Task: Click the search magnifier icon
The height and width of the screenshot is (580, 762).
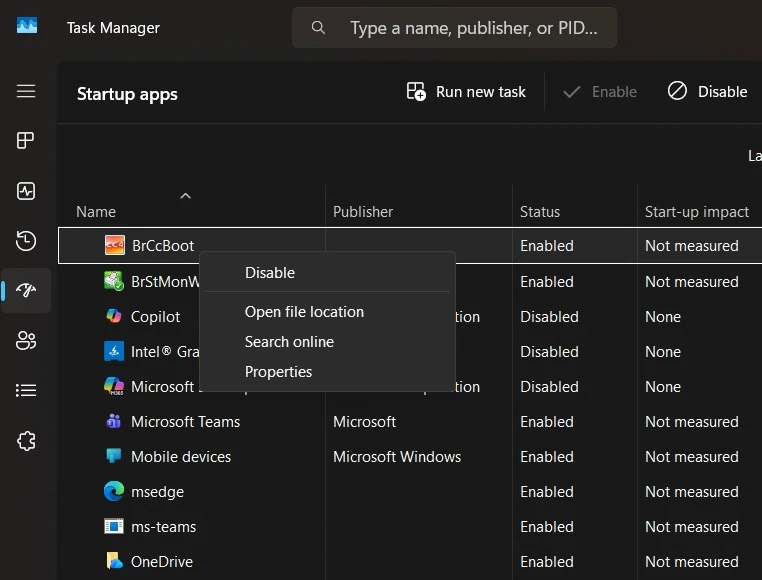Action: pos(318,27)
